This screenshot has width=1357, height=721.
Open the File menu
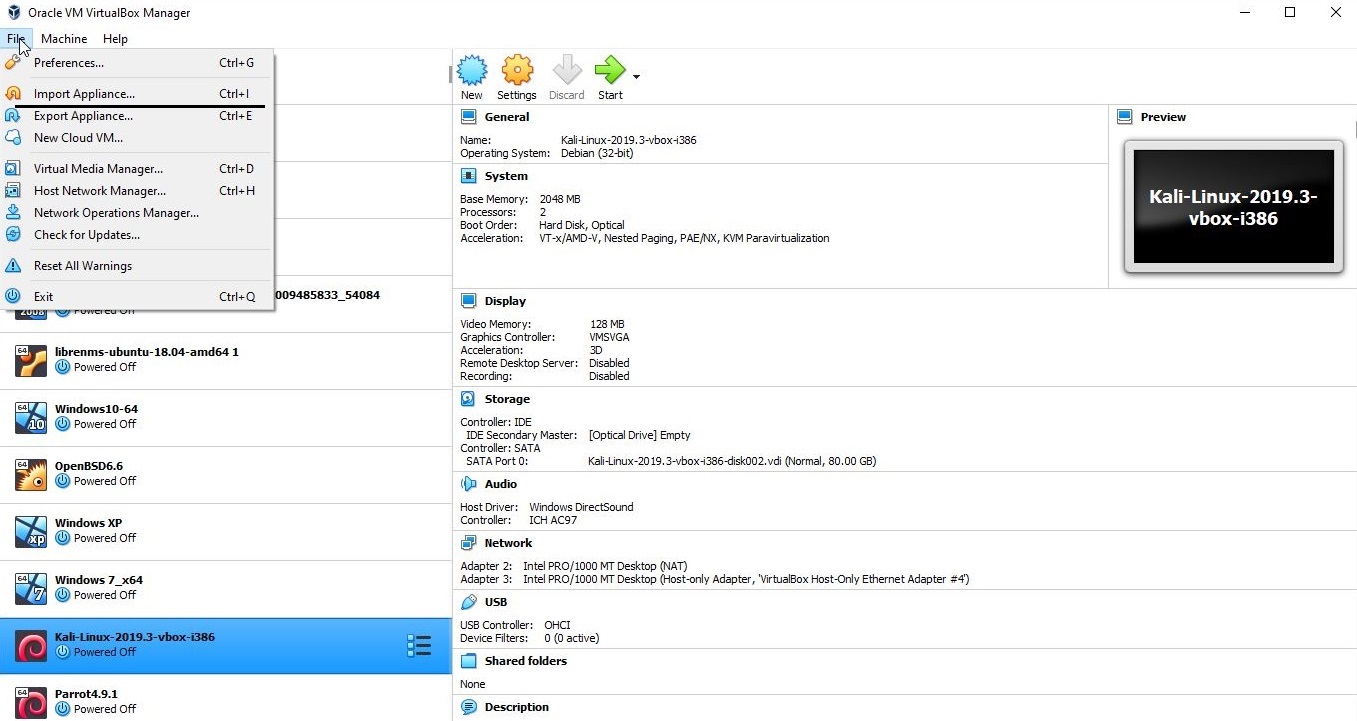point(15,39)
